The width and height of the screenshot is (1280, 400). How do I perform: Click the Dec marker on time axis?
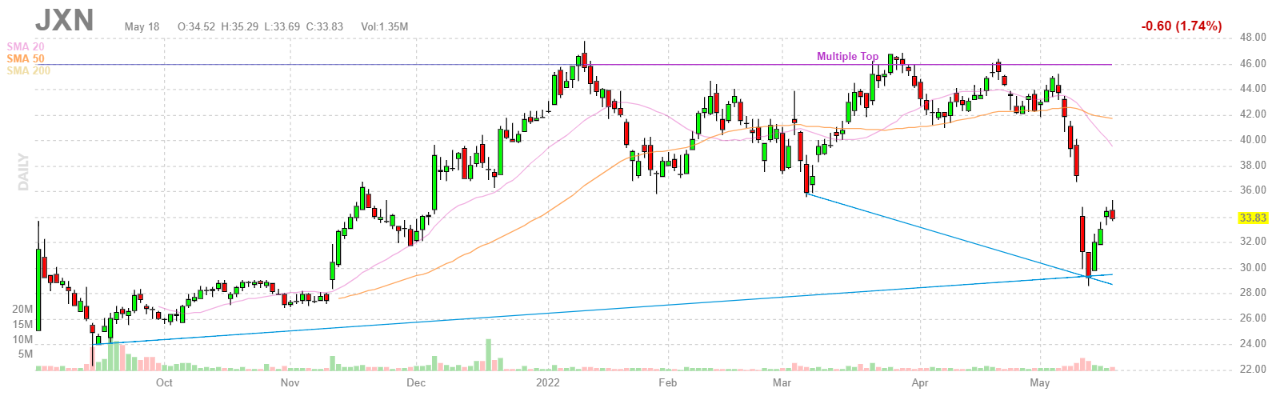point(416,382)
